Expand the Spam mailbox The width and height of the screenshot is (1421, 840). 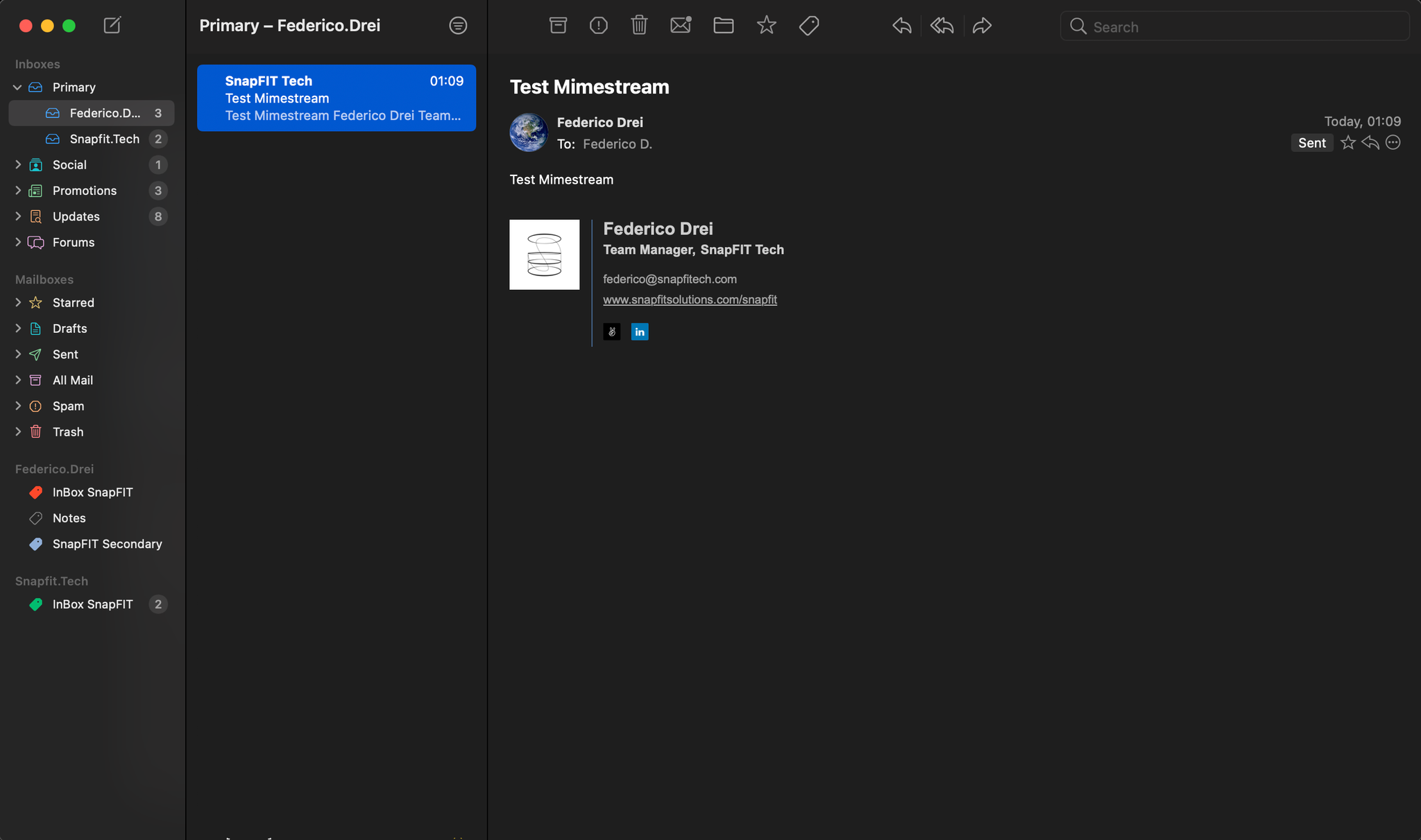coord(17,406)
